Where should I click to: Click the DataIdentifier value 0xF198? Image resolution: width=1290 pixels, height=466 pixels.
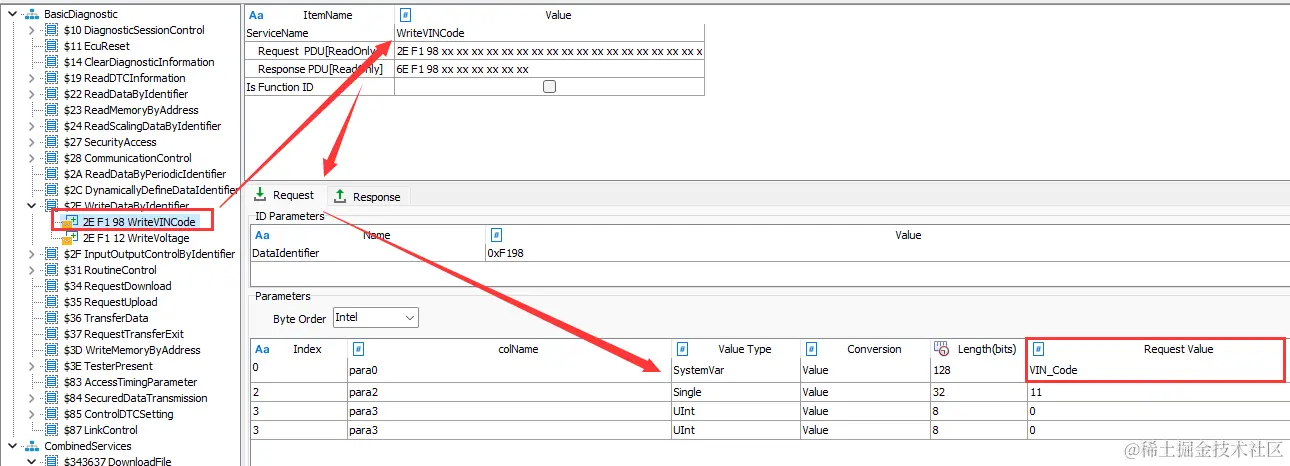[x=886, y=253]
